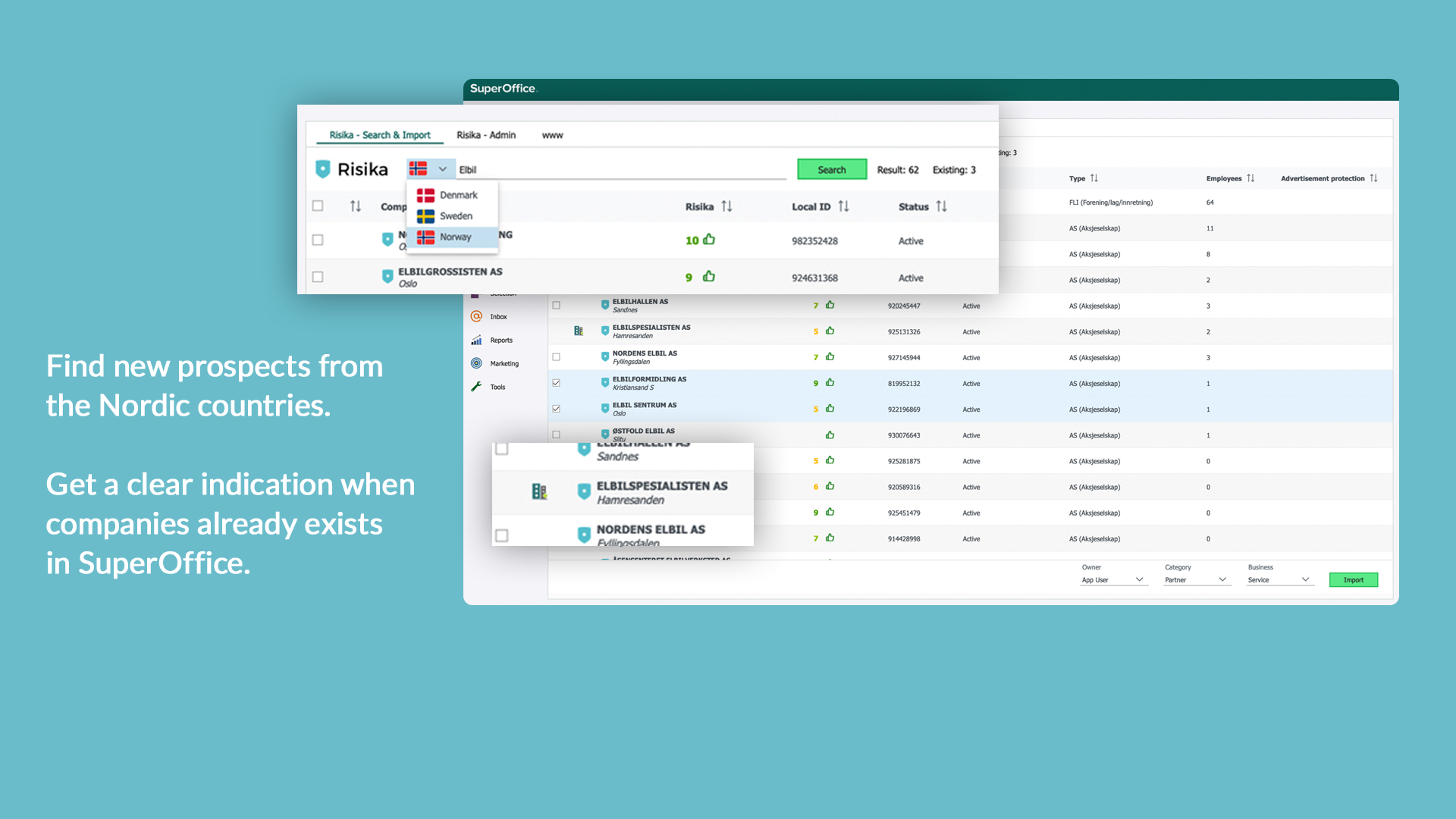Viewport: 1456px width, 819px height.
Task: Click shield icon beside ELBILHALLEN AS in table
Action: 605,305
